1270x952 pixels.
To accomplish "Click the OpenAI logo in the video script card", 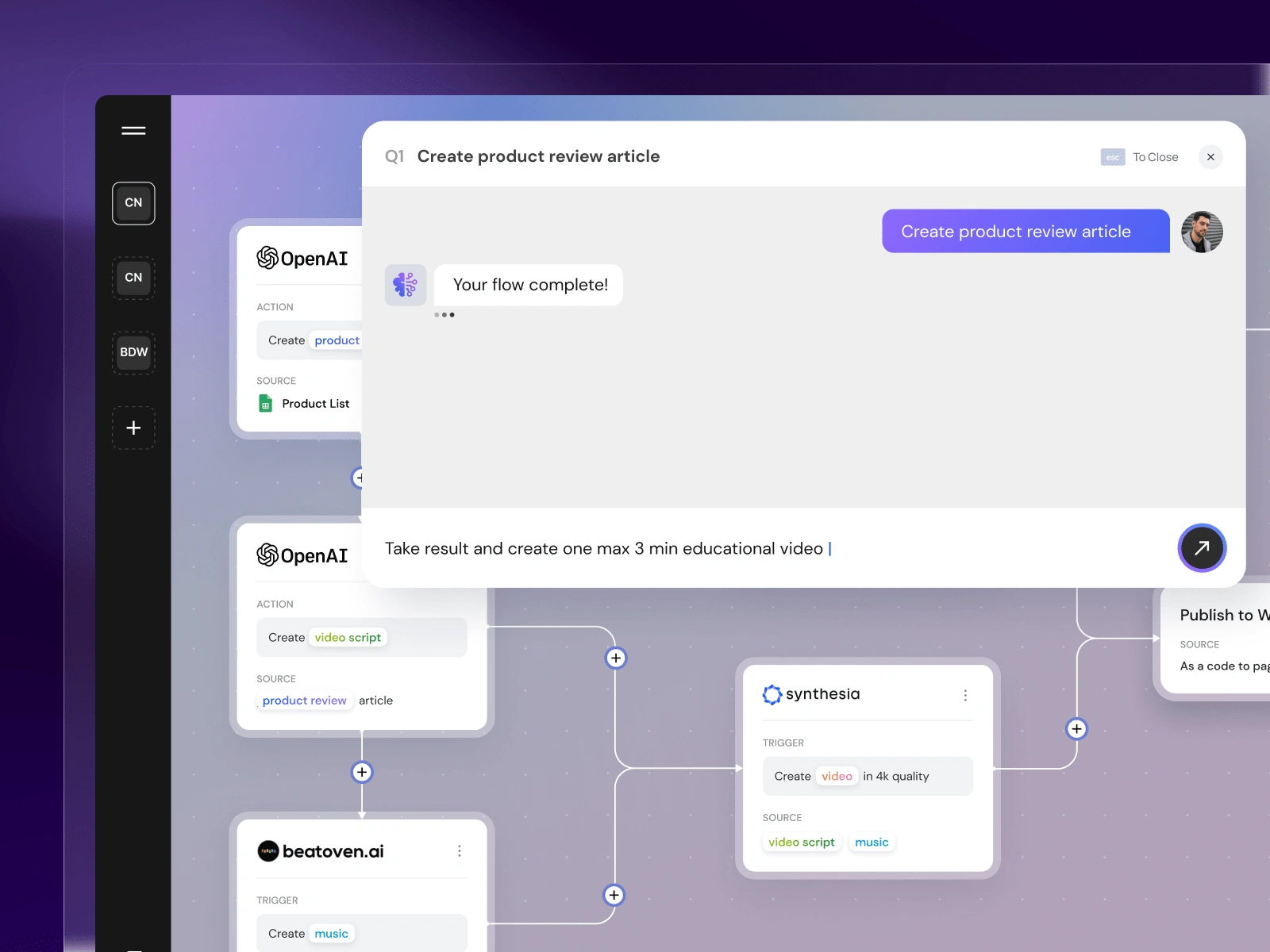I will click(x=302, y=555).
